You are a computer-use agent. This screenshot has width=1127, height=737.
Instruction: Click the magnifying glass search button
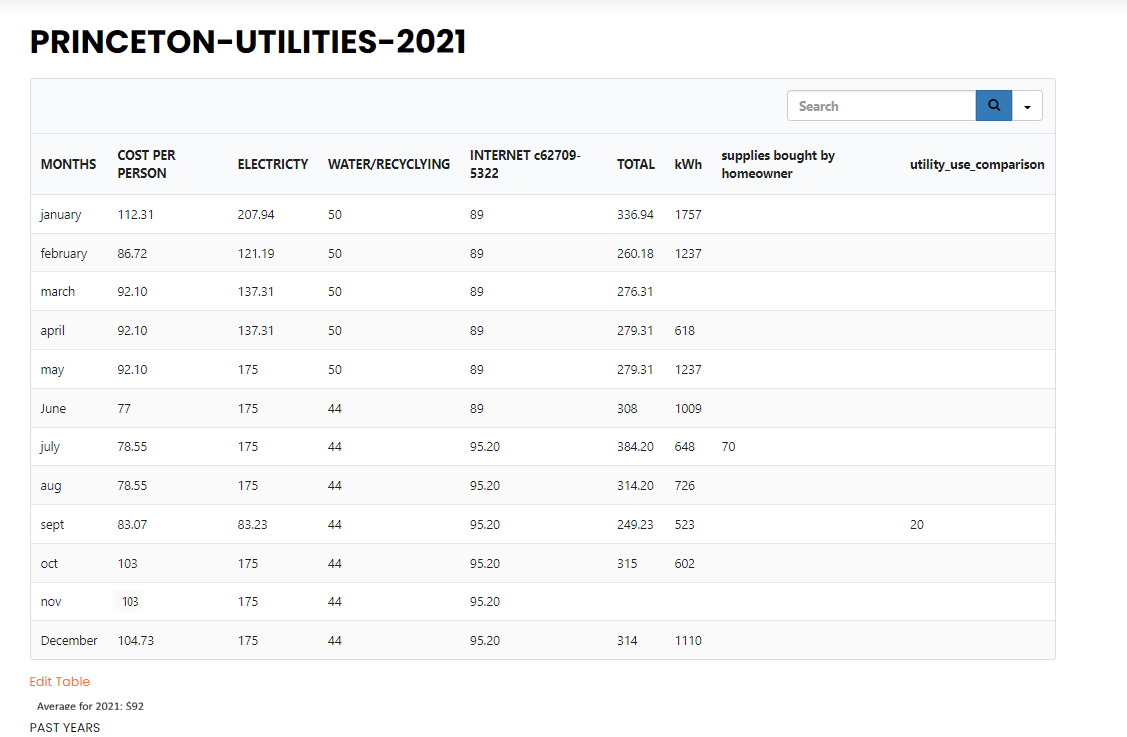tap(993, 106)
